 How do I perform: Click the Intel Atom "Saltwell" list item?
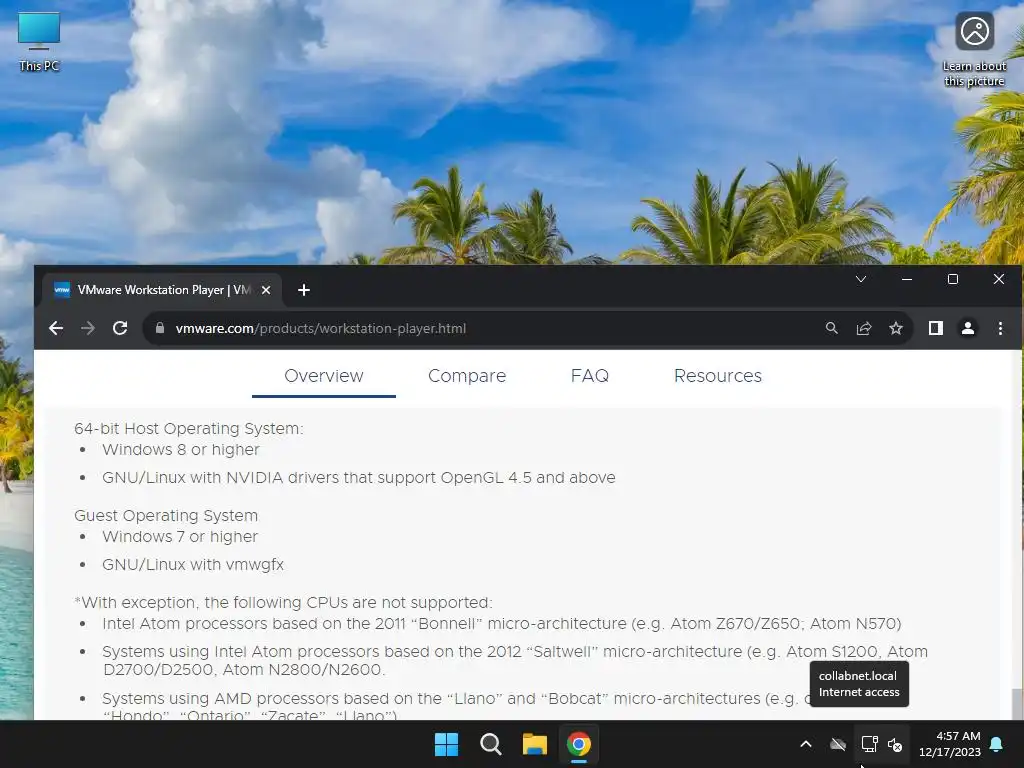515,660
